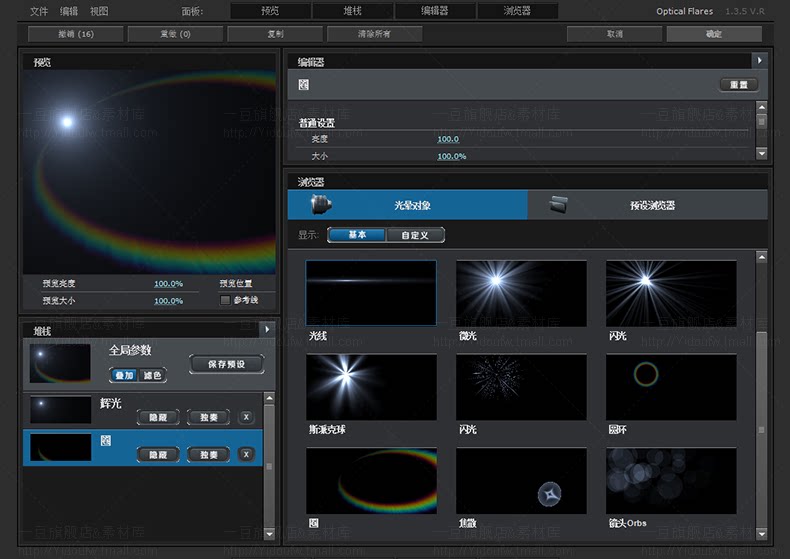
Task: Click editor scroll down arrow
Action: (762, 153)
